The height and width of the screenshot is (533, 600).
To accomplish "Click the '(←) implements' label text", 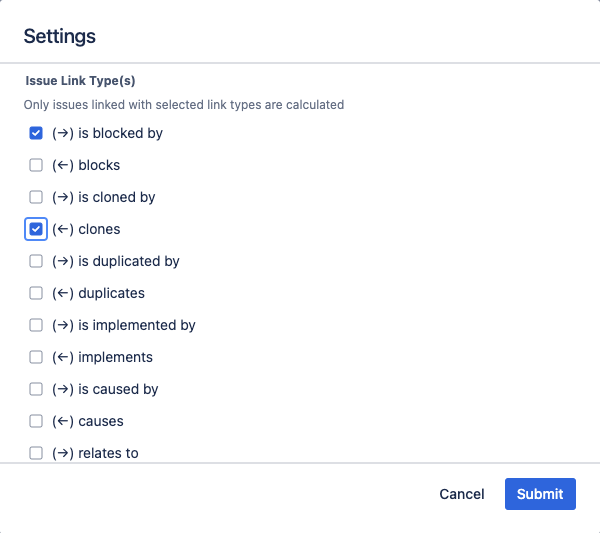I will tap(102, 357).
